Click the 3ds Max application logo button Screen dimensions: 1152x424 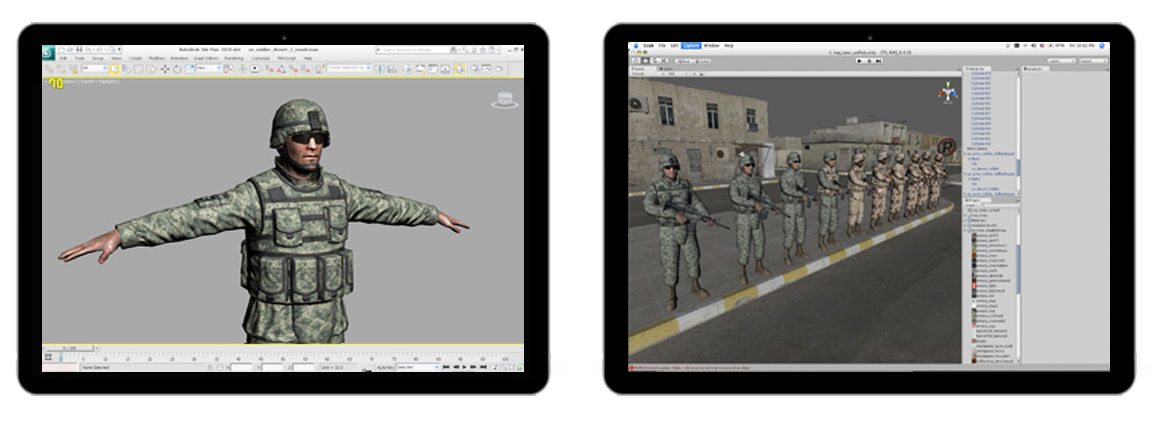coord(48,52)
